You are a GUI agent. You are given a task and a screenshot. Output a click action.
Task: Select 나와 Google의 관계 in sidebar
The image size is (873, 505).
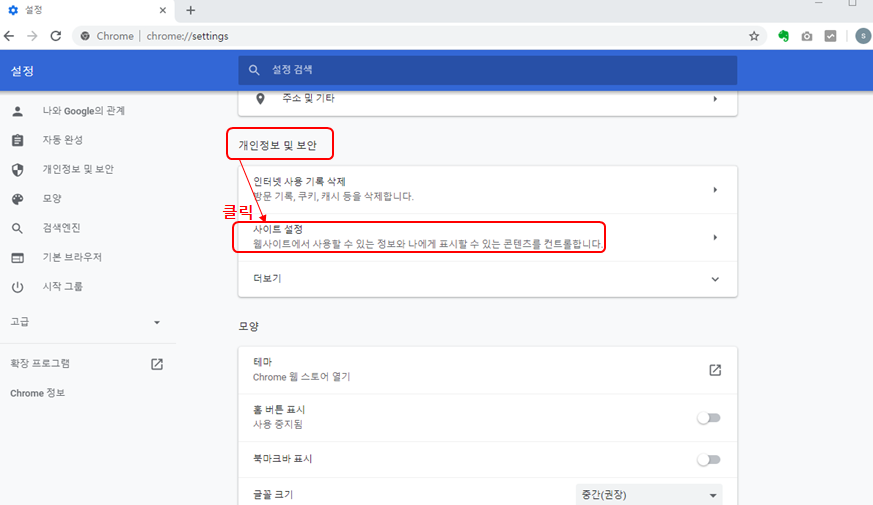[84, 111]
